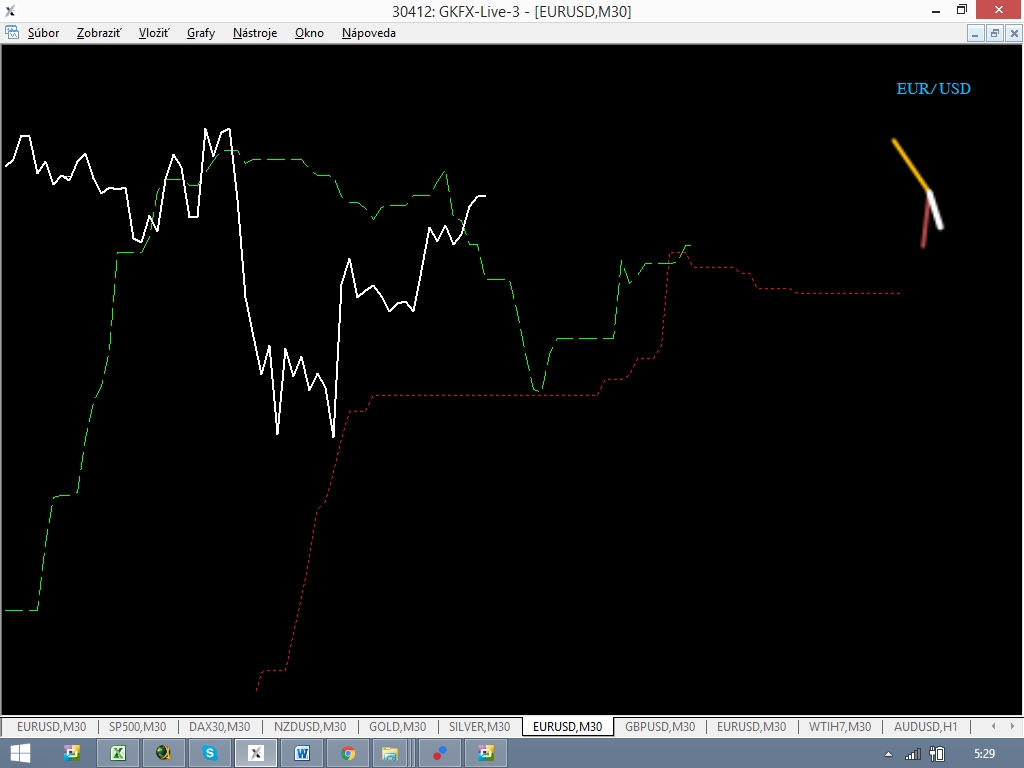1024x768 pixels.
Task: Restore down the inner chart window
Action: pos(995,33)
